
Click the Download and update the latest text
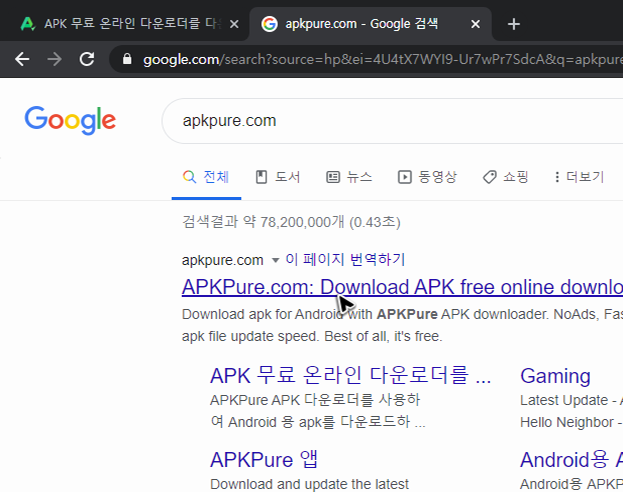click(309, 484)
